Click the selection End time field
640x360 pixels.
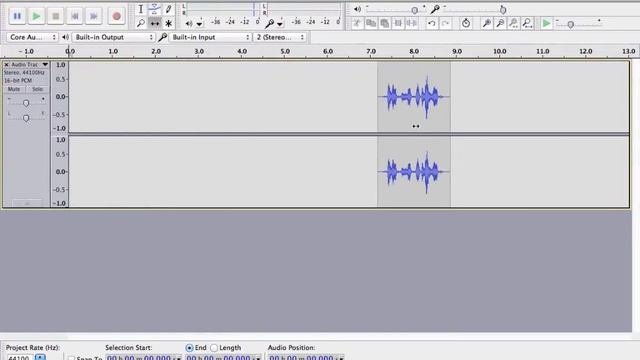click(x=223, y=358)
